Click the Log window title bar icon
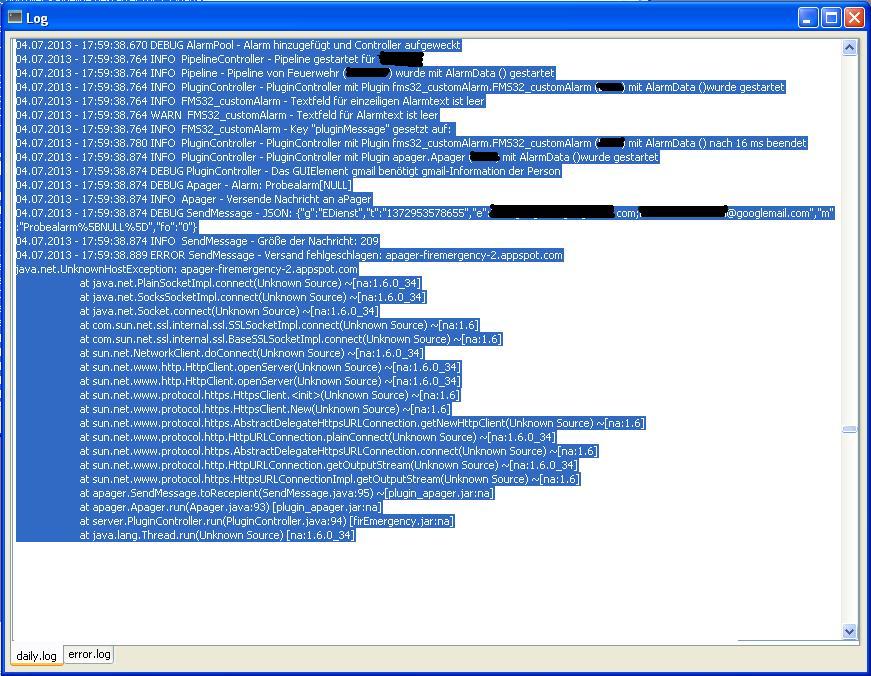The height and width of the screenshot is (676, 871). (x=15, y=17)
